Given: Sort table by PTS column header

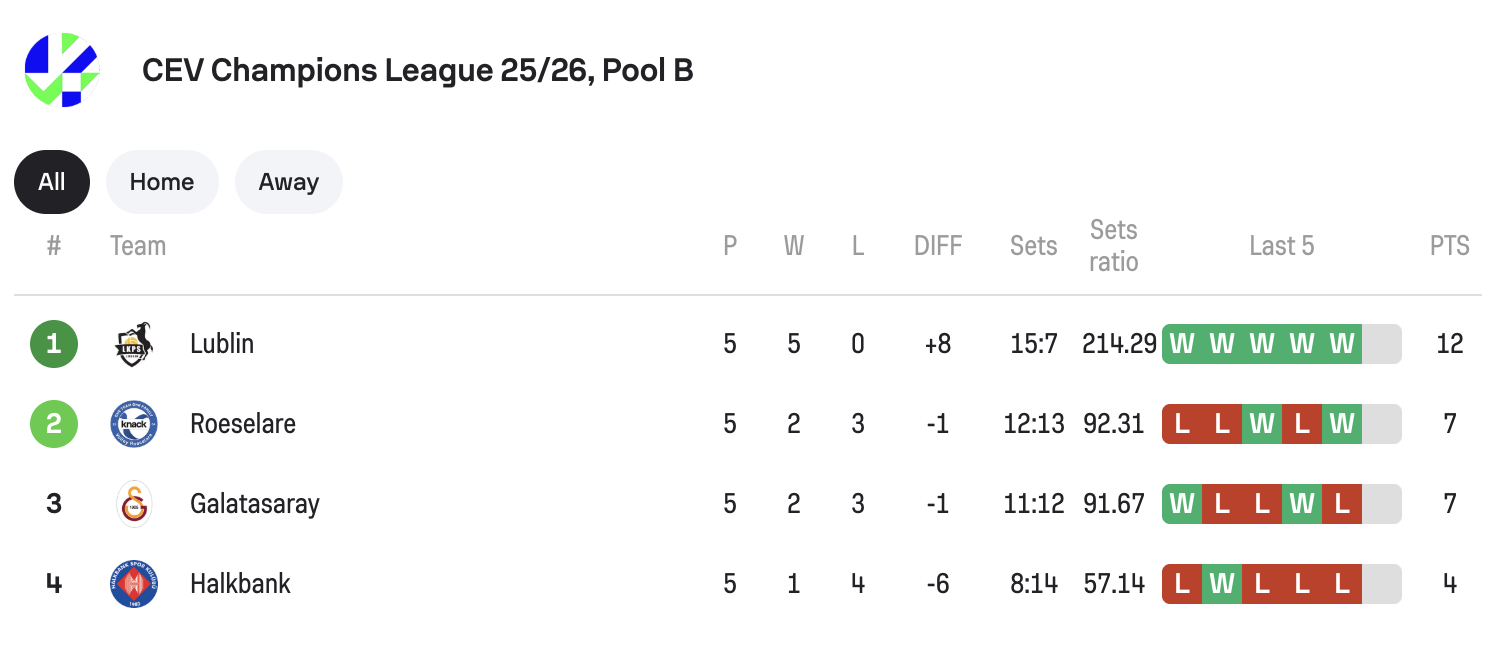Looking at the screenshot, I should click(x=1450, y=246).
